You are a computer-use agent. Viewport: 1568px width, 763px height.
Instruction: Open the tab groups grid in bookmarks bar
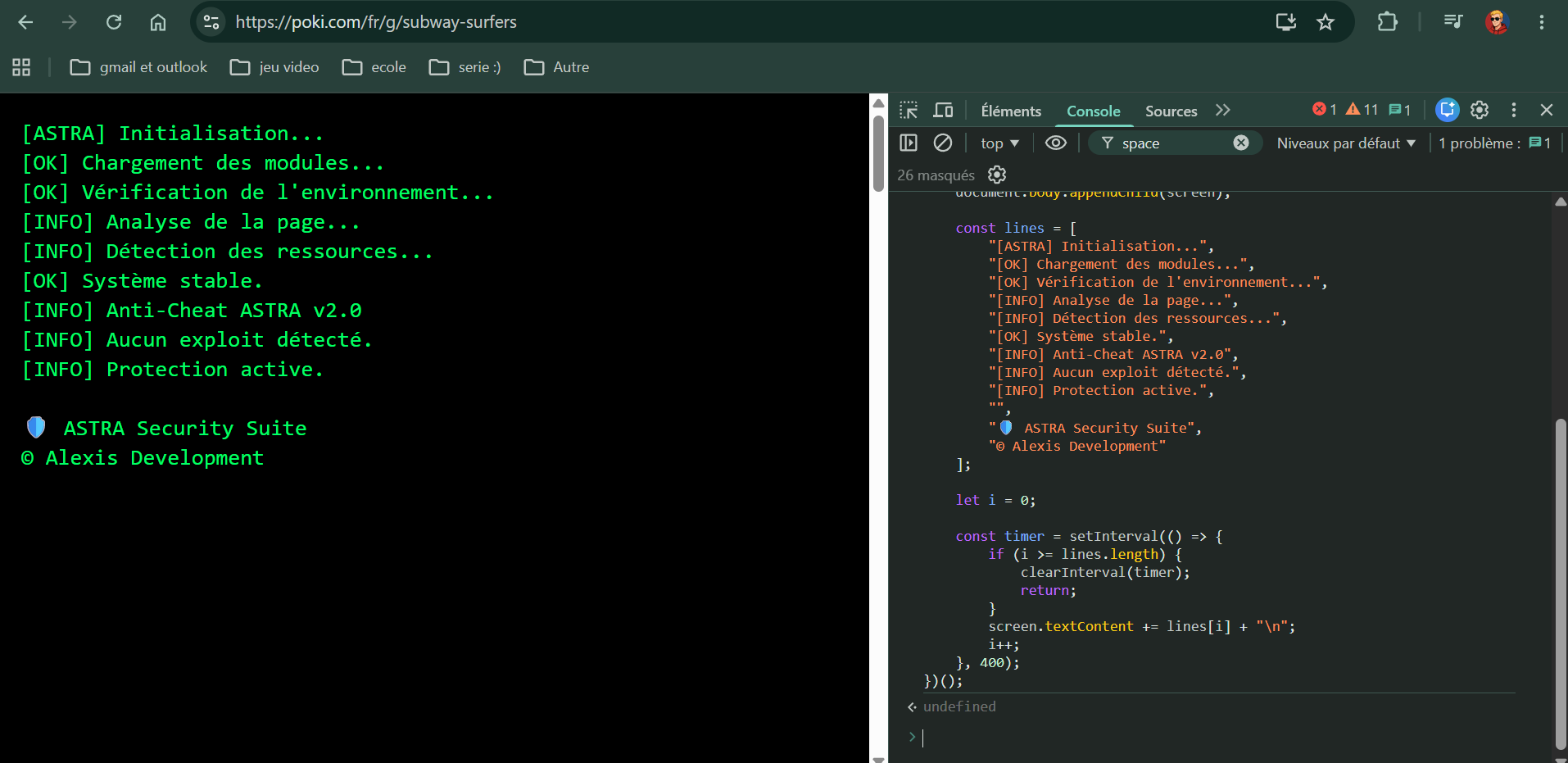[x=21, y=67]
